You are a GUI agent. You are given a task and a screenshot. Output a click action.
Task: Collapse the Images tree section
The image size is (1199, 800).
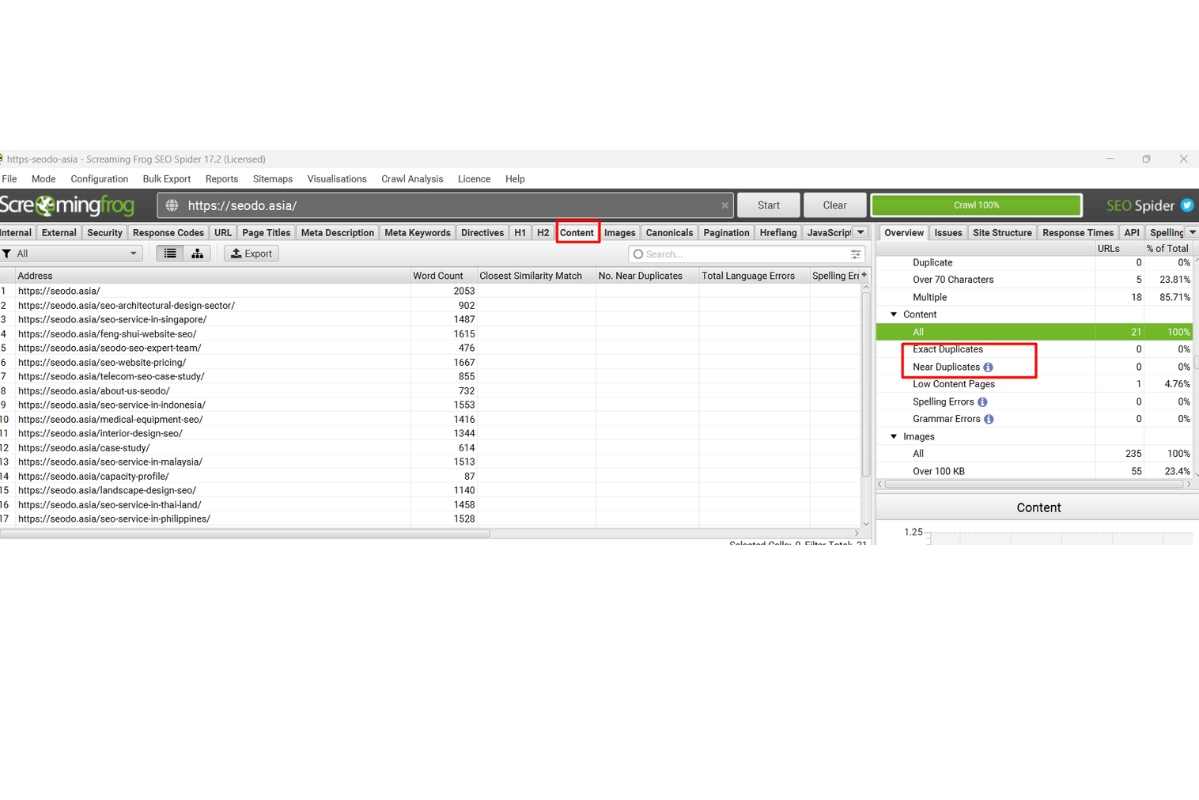(893, 437)
